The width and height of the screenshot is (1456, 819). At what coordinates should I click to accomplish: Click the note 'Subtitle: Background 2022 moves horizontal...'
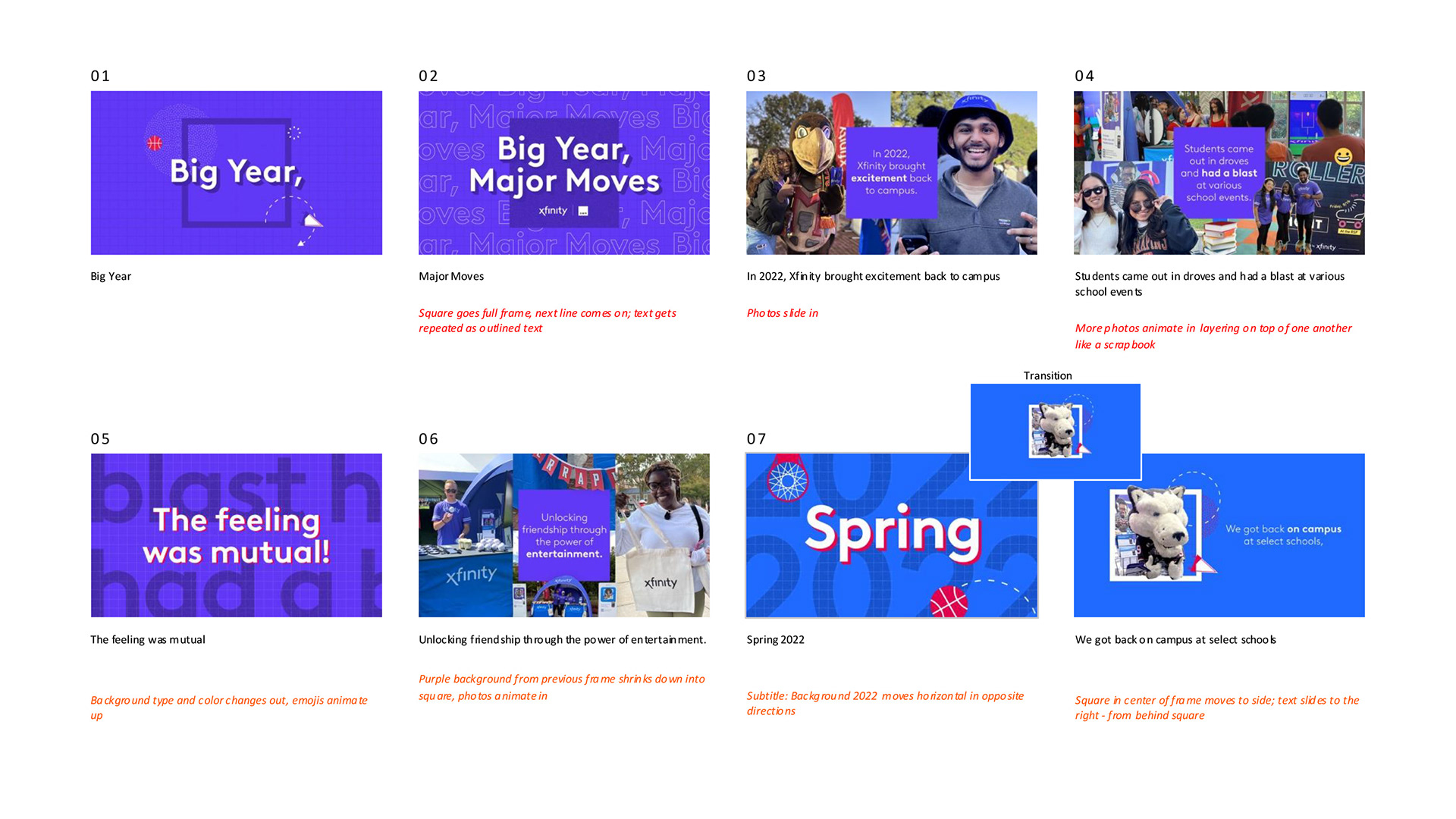(x=885, y=703)
